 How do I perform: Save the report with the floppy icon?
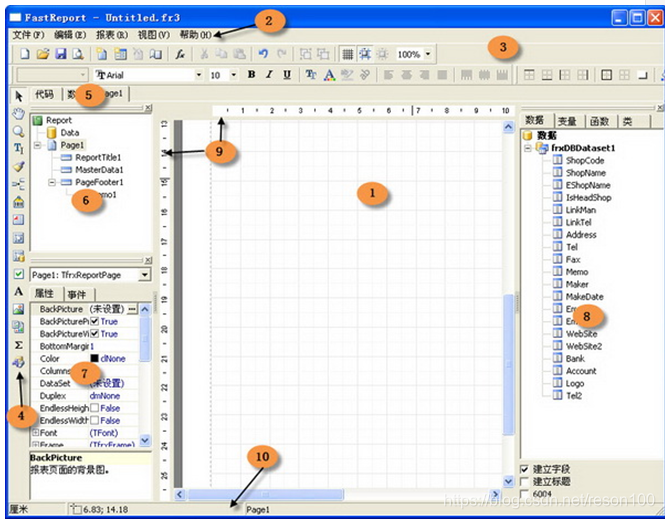[61, 54]
